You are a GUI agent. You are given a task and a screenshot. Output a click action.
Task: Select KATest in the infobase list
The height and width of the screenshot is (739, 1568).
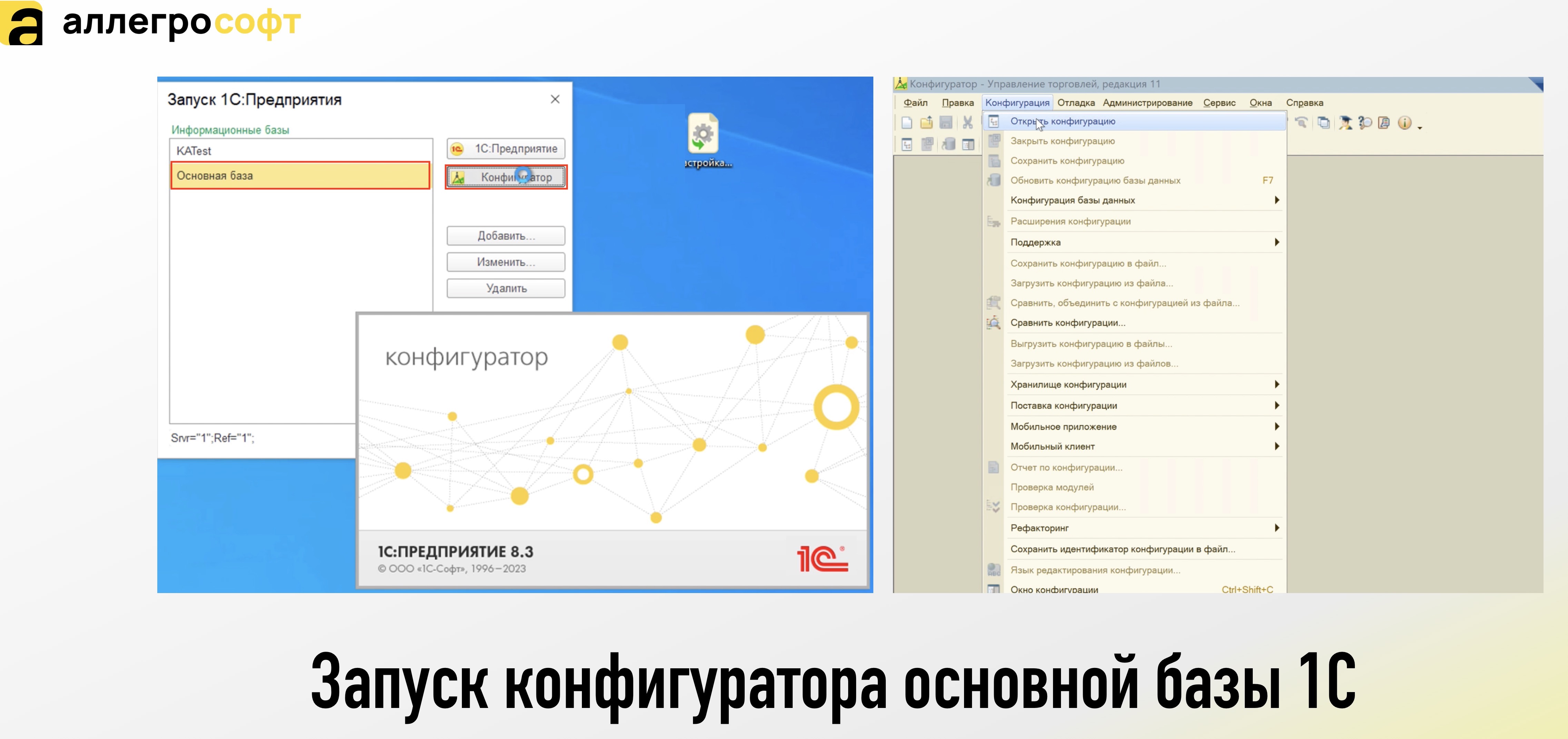pyautogui.click(x=301, y=150)
